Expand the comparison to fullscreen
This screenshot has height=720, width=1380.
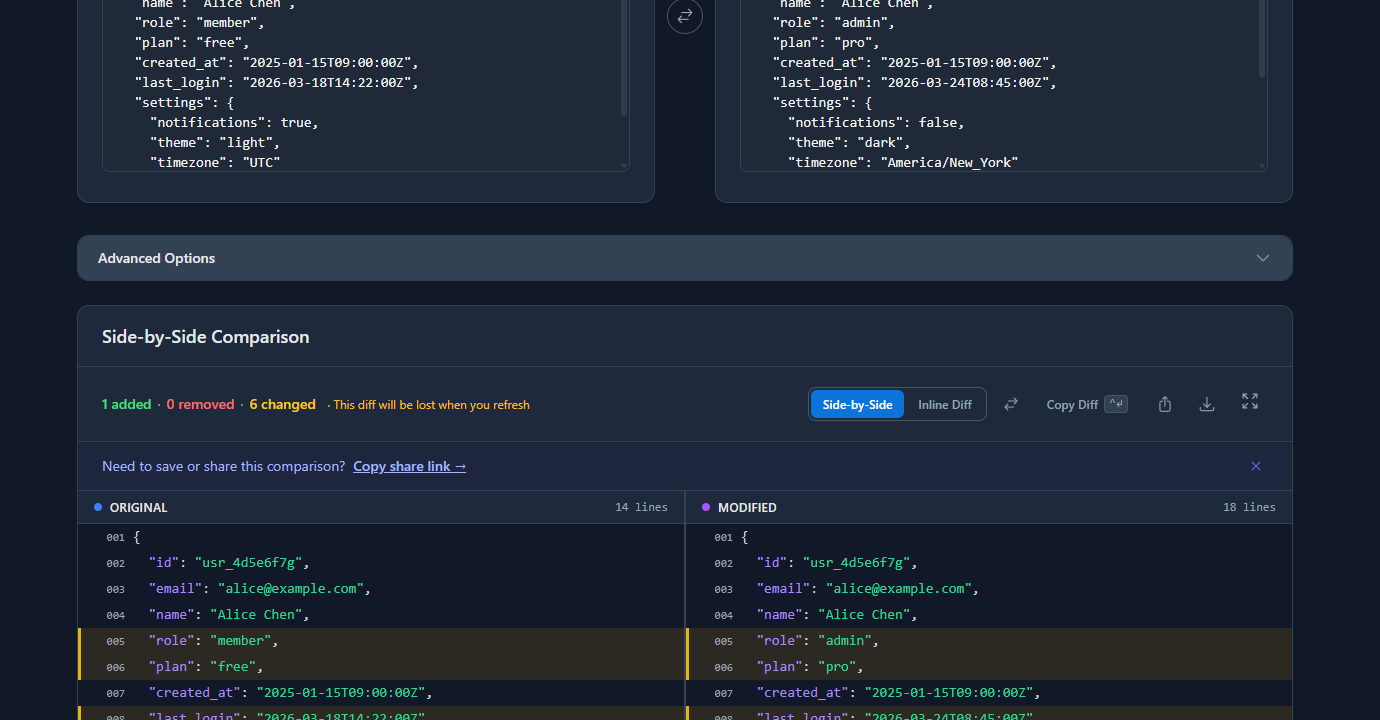pos(1249,402)
